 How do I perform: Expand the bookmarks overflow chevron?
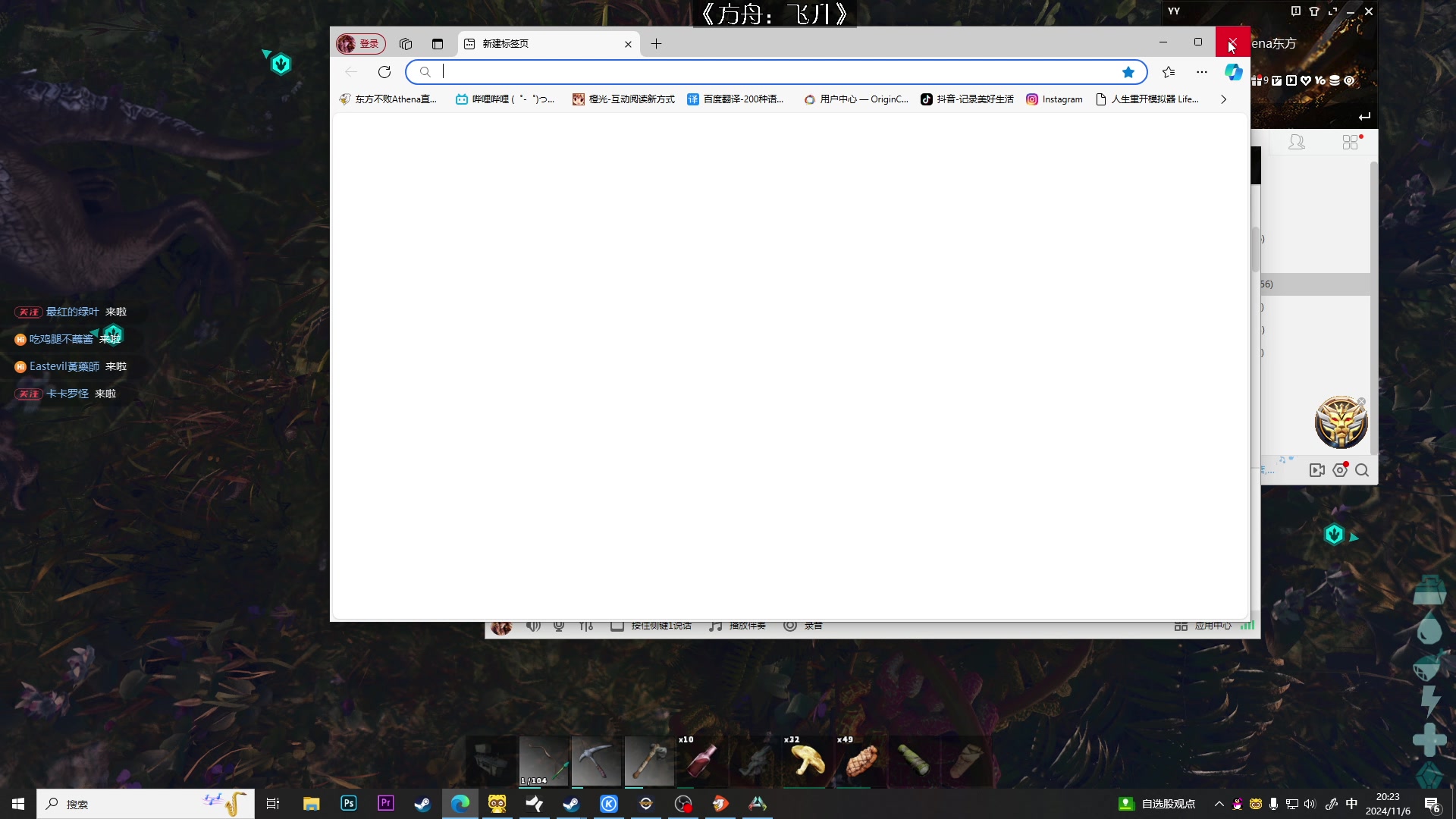pos(1223,99)
